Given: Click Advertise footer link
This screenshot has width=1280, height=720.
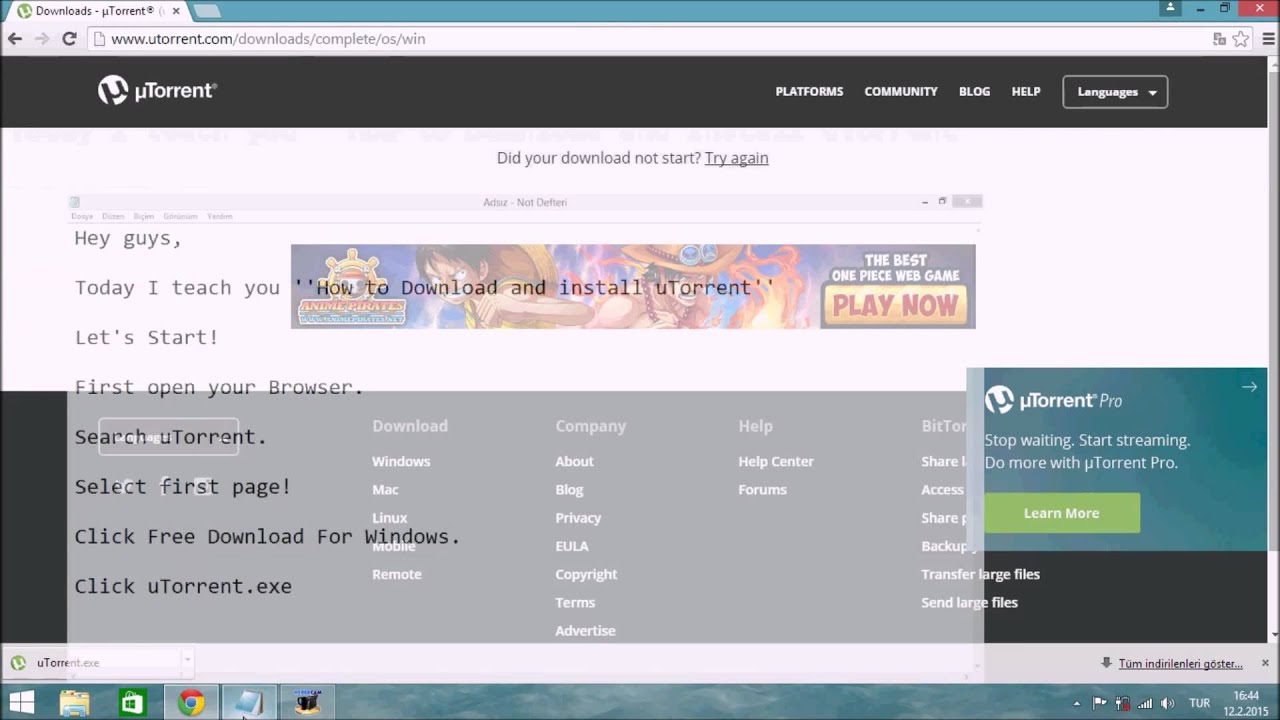Looking at the screenshot, I should (585, 630).
